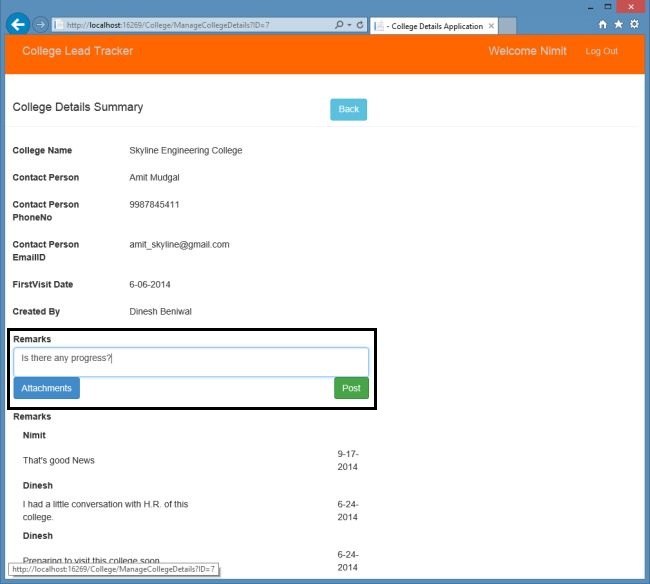
Task: Open the College Lead Tracker brand link
Action: [x=78, y=51]
